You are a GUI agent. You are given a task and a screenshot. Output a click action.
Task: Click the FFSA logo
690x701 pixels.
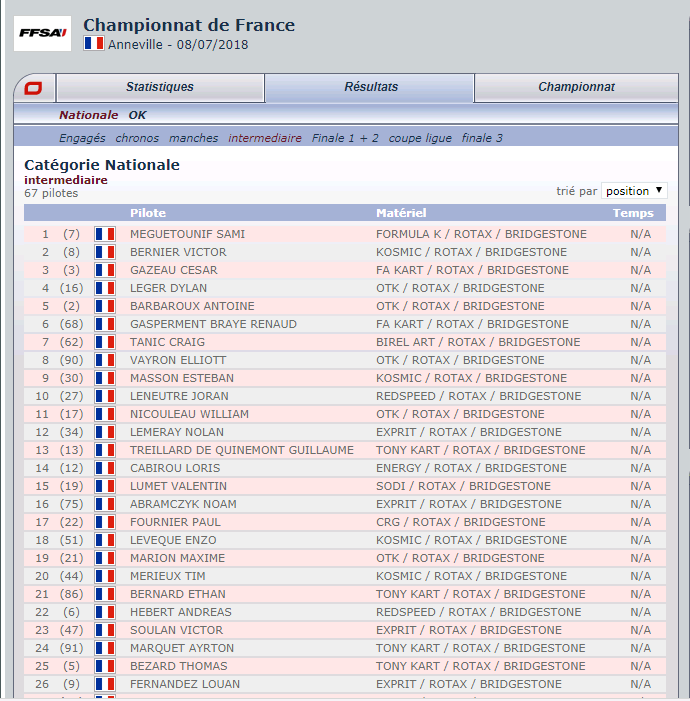coord(43,34)
